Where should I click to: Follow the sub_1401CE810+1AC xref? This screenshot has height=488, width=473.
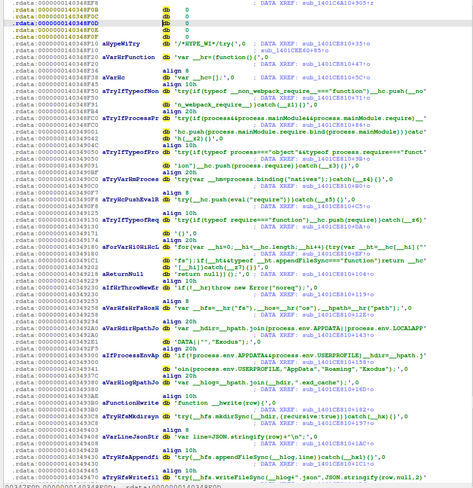pos(338,444)
